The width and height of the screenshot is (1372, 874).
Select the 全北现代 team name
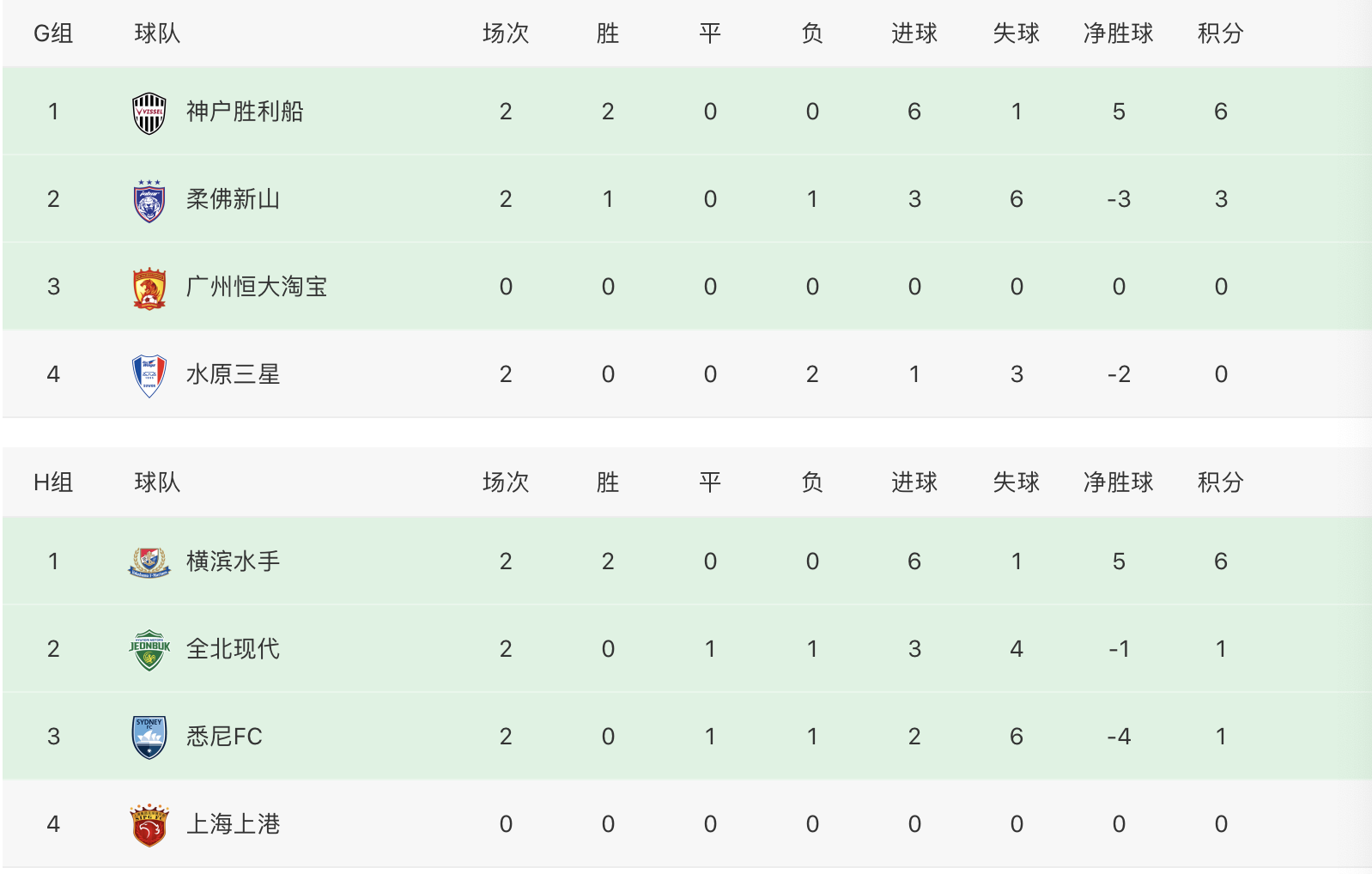point(233,649)
